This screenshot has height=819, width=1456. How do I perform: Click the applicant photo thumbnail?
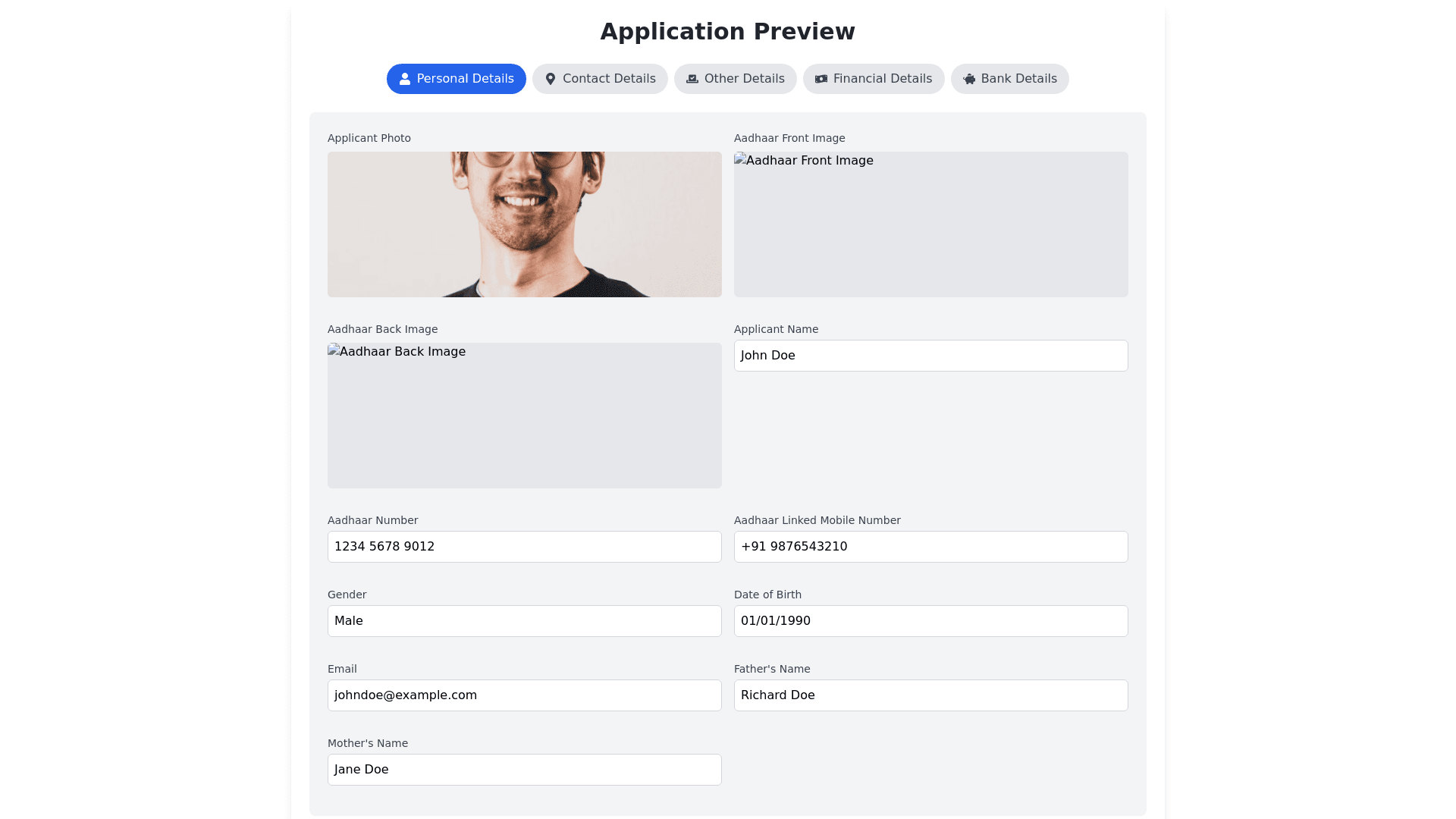point(524,224)
